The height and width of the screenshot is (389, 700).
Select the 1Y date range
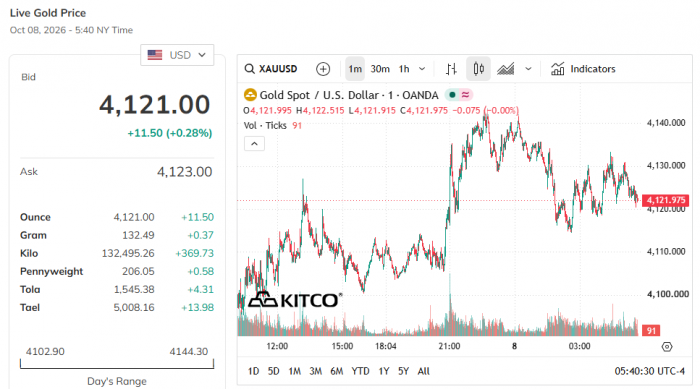pos(383,371)
